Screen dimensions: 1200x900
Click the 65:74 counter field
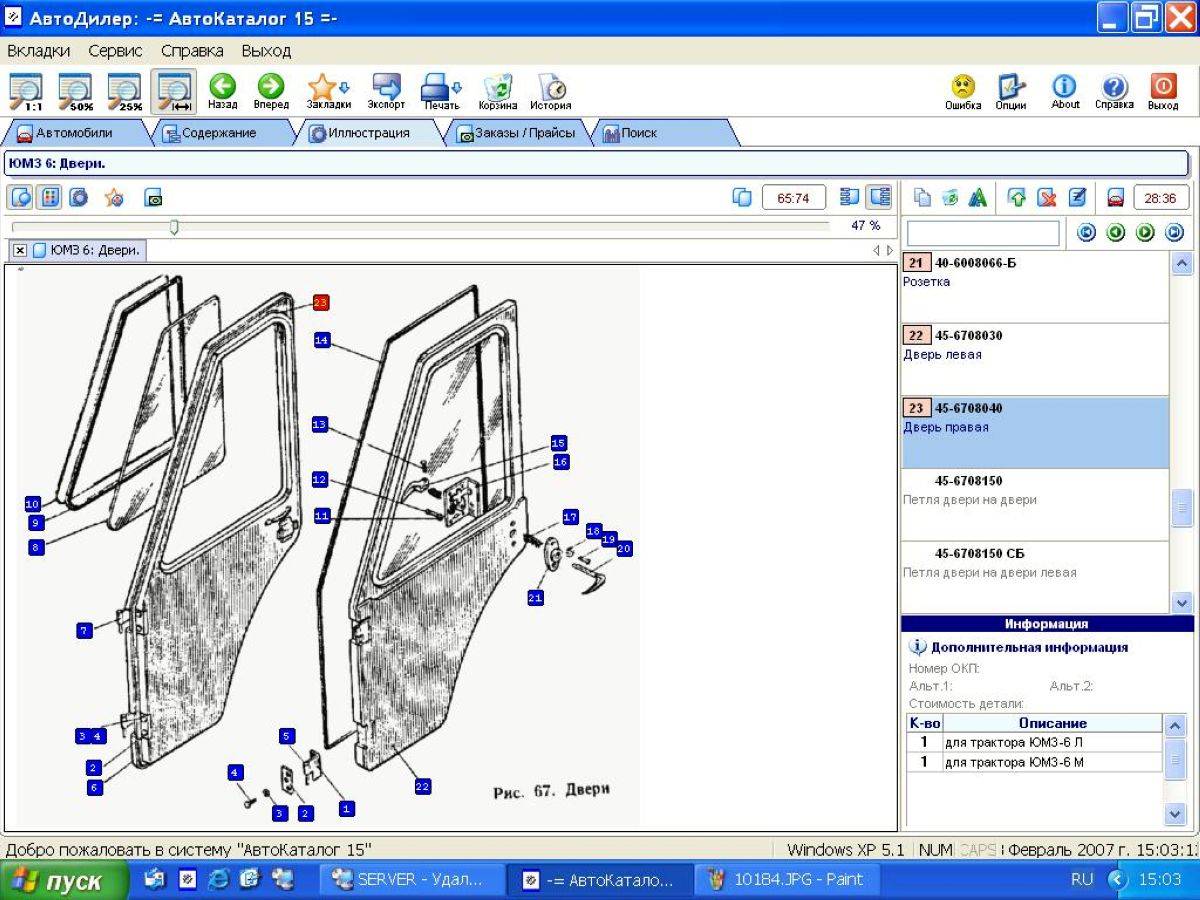793,198
